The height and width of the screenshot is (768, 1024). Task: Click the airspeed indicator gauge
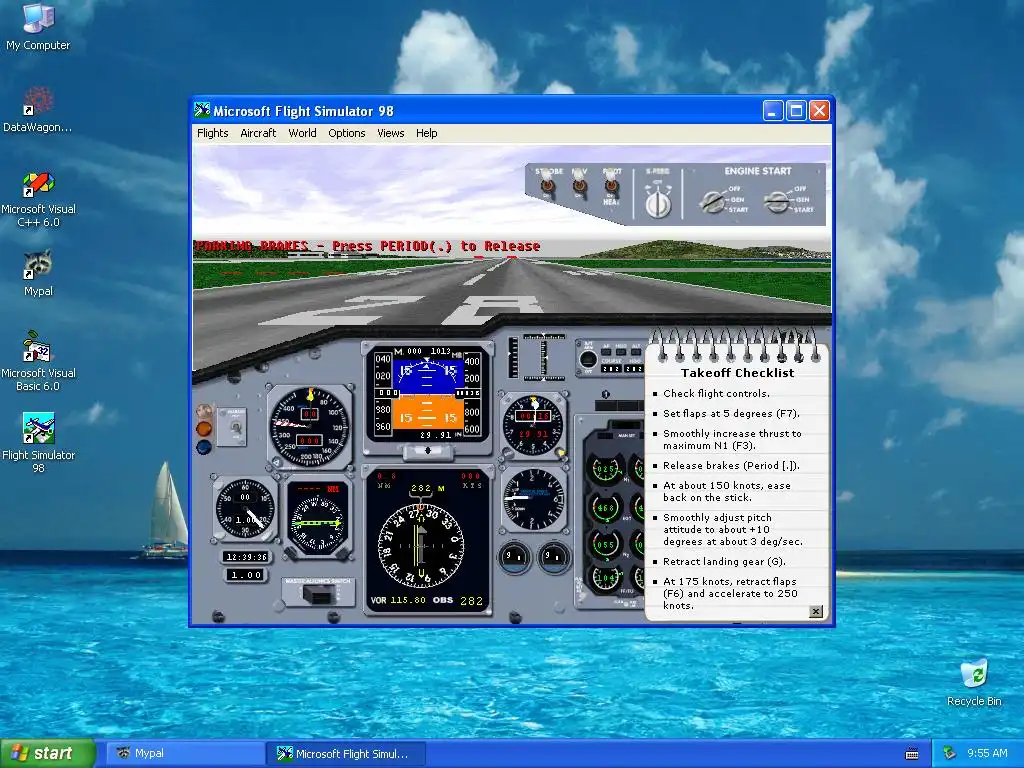[x=310, y=426]
